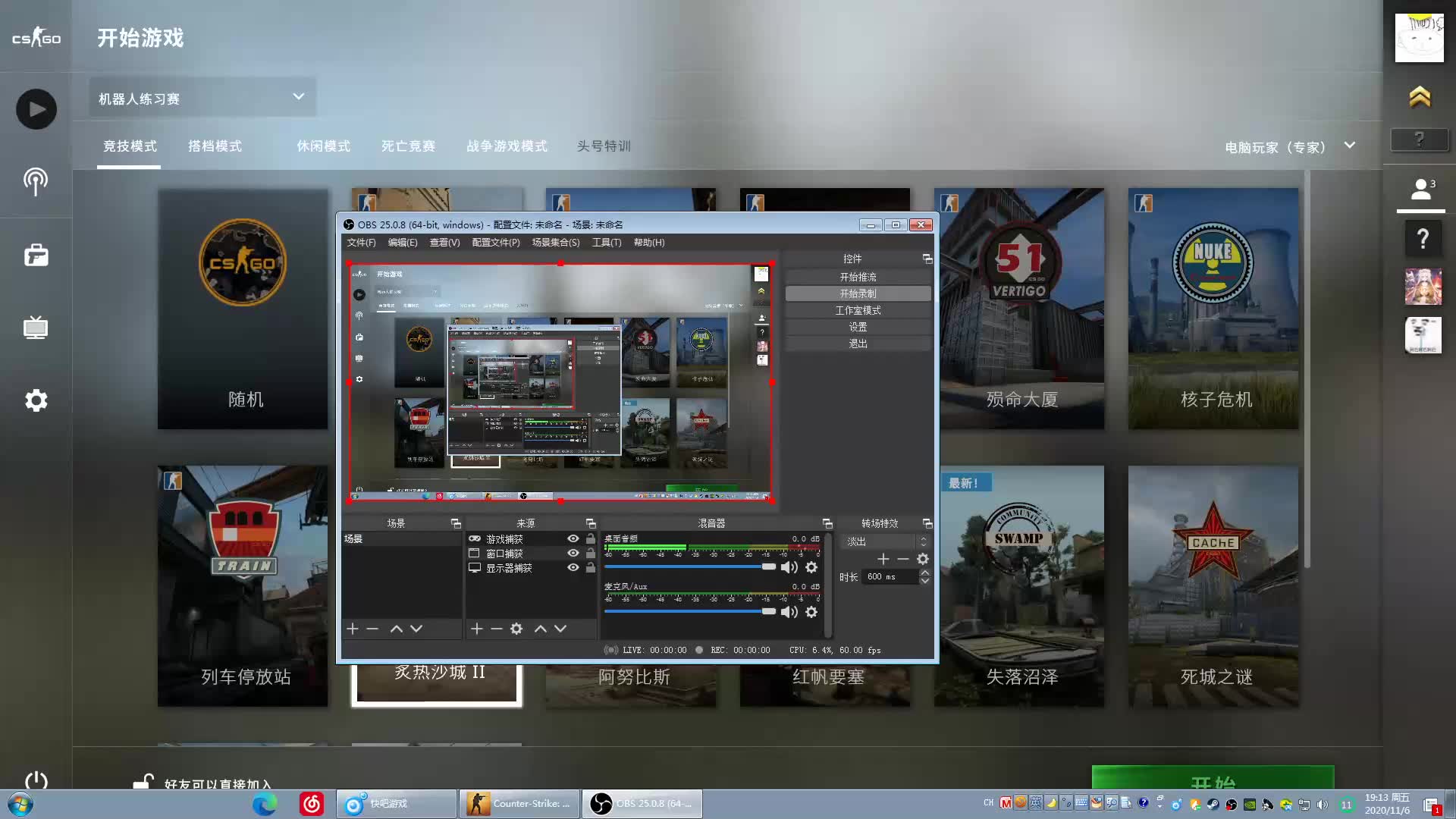
Task: Adjust the 桌面音频 volume slider handle
Action: [x=769, y=566]
